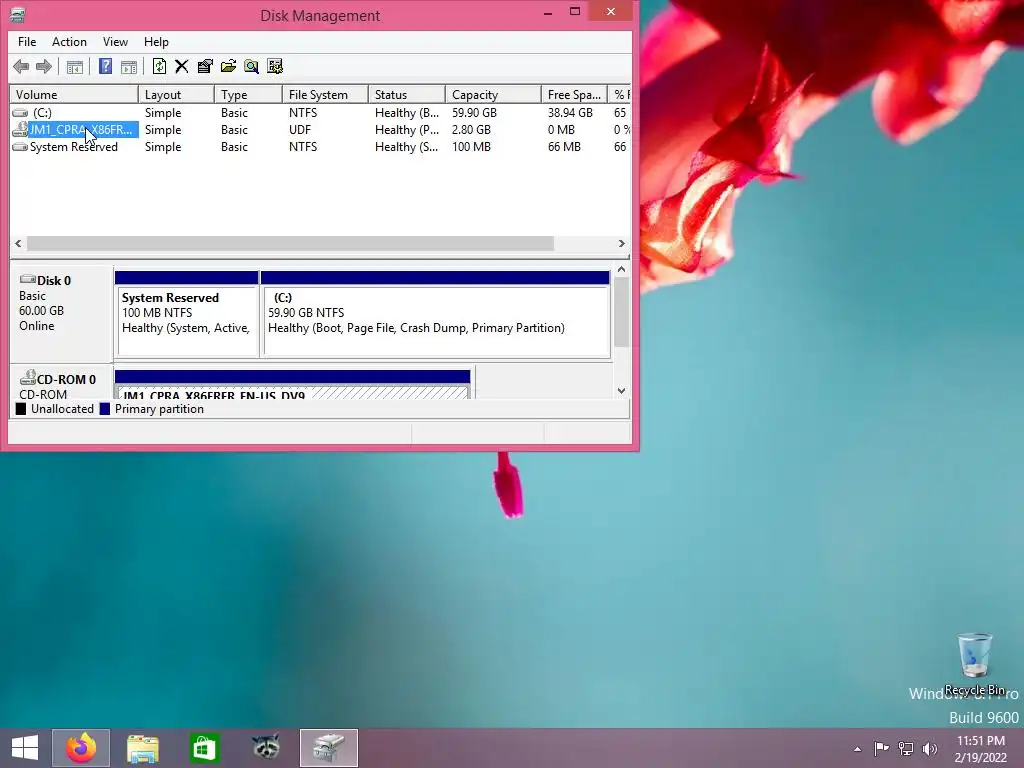Select the JM1_CPRA_X86FR volume row
Screen dimensions: 1024x768
(320, 130)
